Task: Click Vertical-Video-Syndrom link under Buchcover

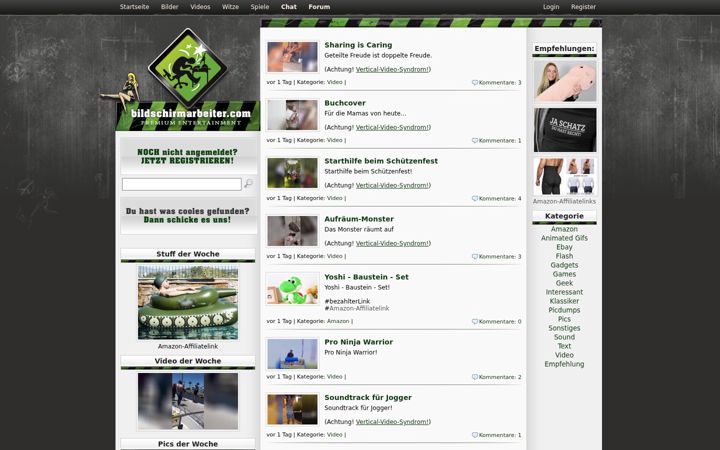Action: [392, 127]
